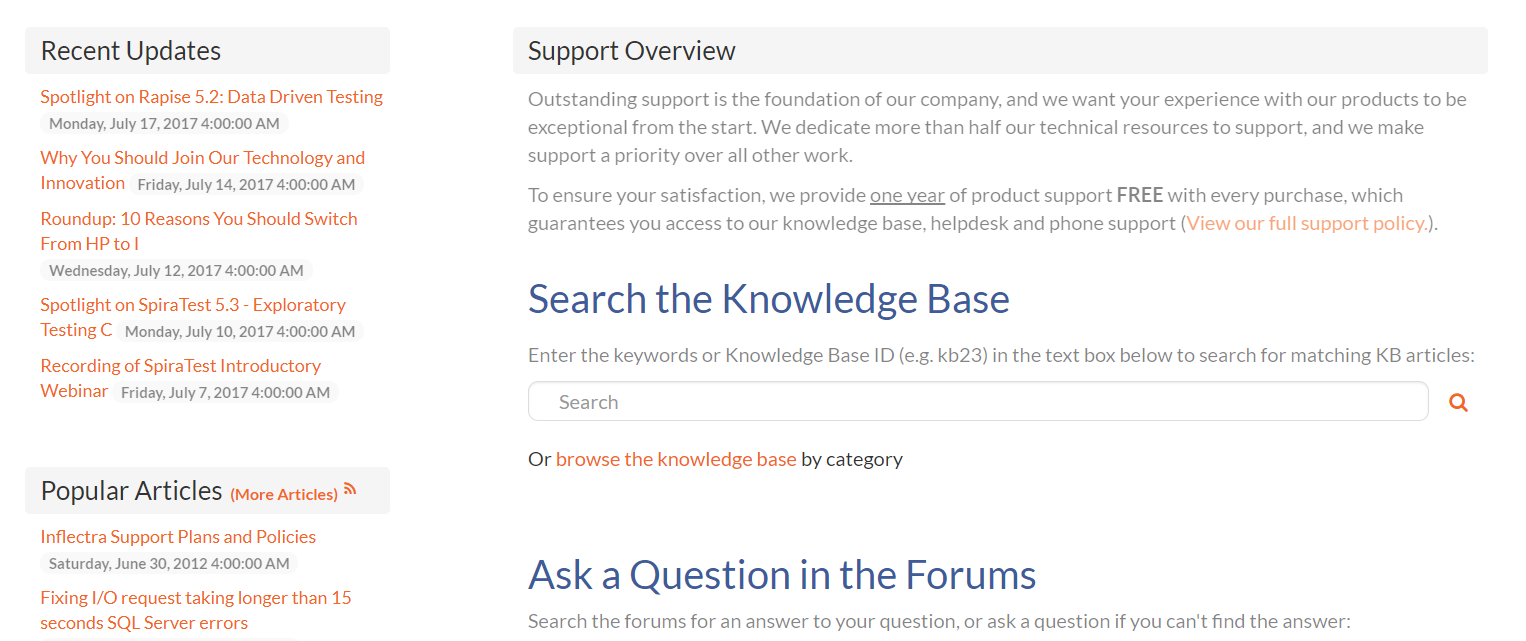Open Spotlight on Rapise 5.2 article
Viewport: 1526px width, 641px height.
[211, 97]
